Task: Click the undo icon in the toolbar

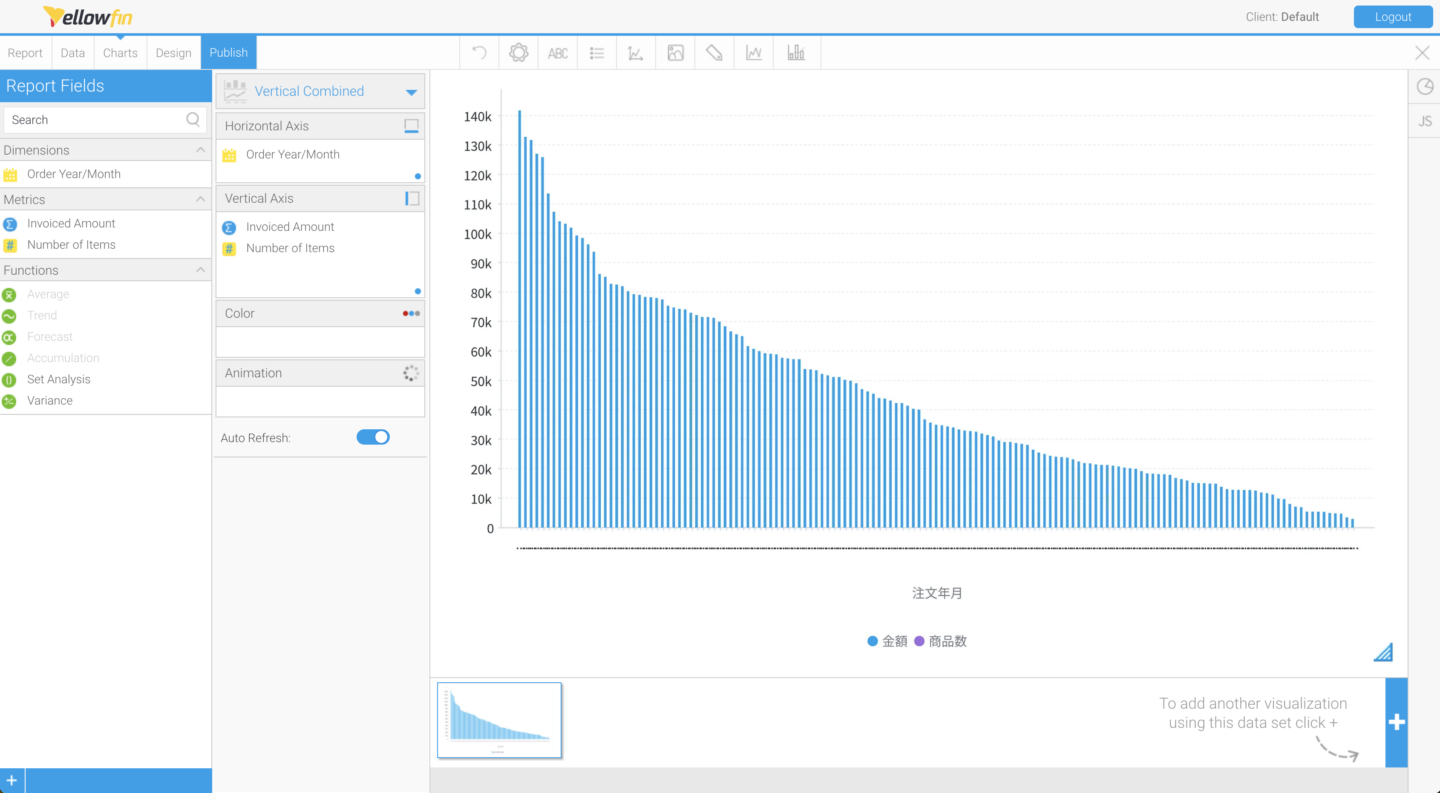Action: coord(478,52)
